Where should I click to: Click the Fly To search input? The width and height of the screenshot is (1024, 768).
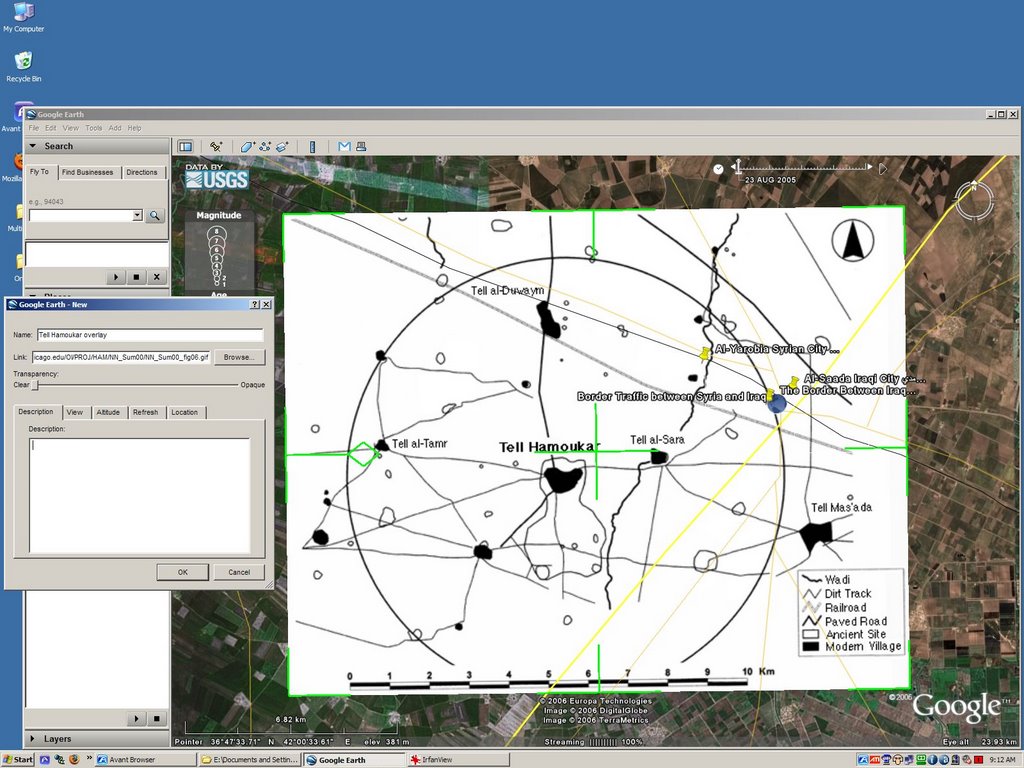click(x=81, y=216)
